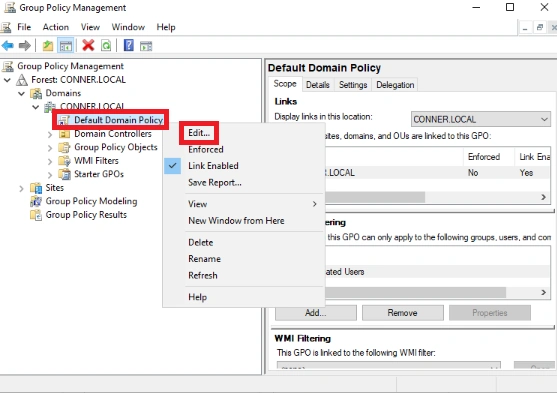Click the WMI Filters folder icon
The width and height of the screenshot is (557, 393).
(x=64, y=161)
